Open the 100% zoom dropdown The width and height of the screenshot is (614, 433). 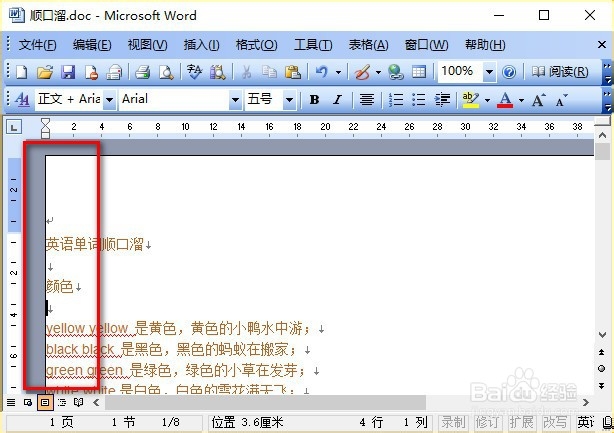tap(489, 72)
